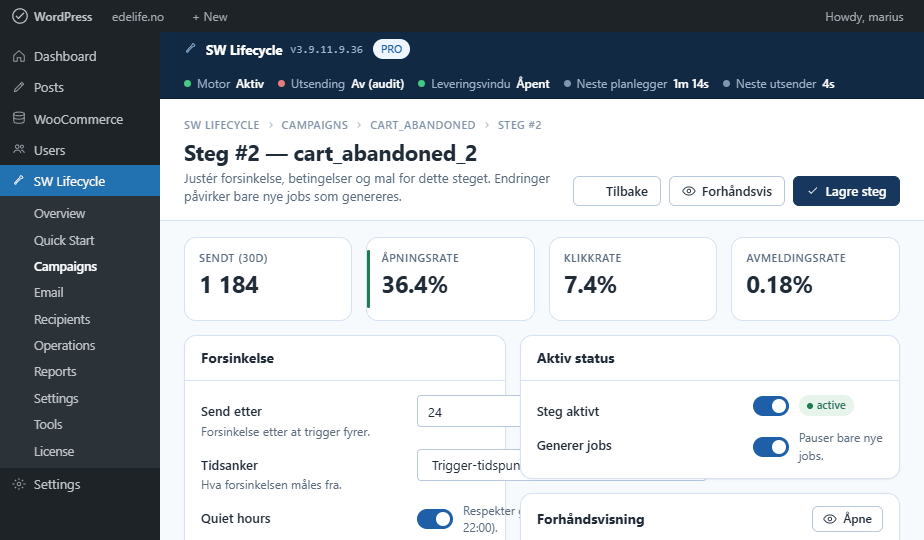The height and width of the screenshot is (540, 924).
Task: Click the header pencil icon beside SW Lifecycle
Action: [x=190, y=49]
